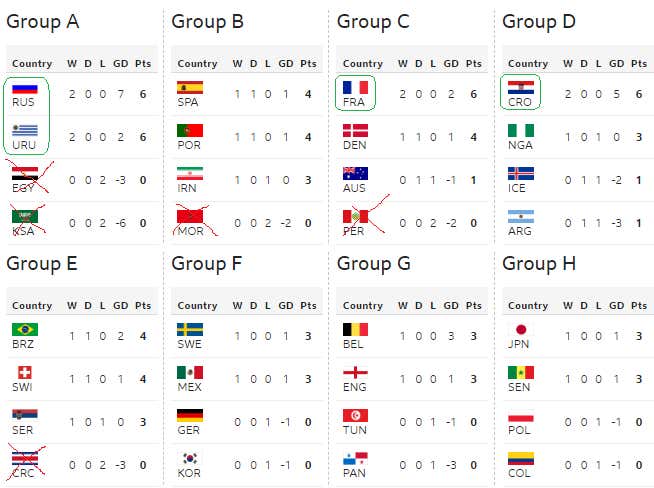
Task: Click the Group A heading
Action: coord(43,21)
